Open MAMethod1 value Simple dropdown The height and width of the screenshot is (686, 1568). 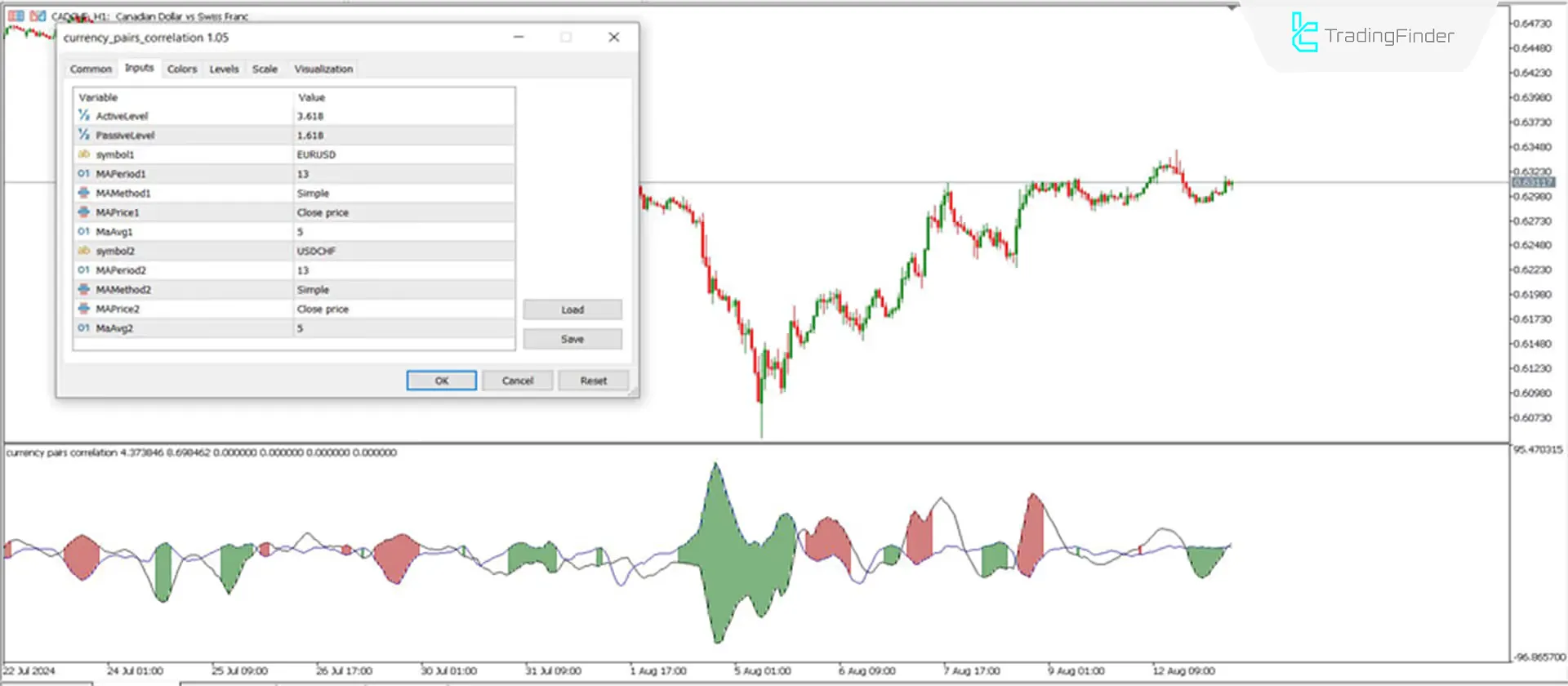[x=403, y=194]
